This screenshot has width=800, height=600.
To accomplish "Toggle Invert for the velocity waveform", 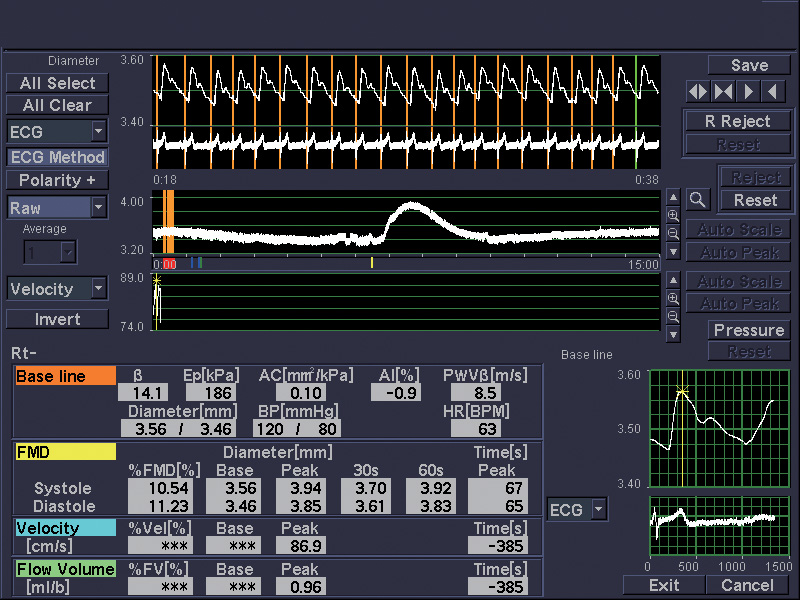I will [57, 319].
